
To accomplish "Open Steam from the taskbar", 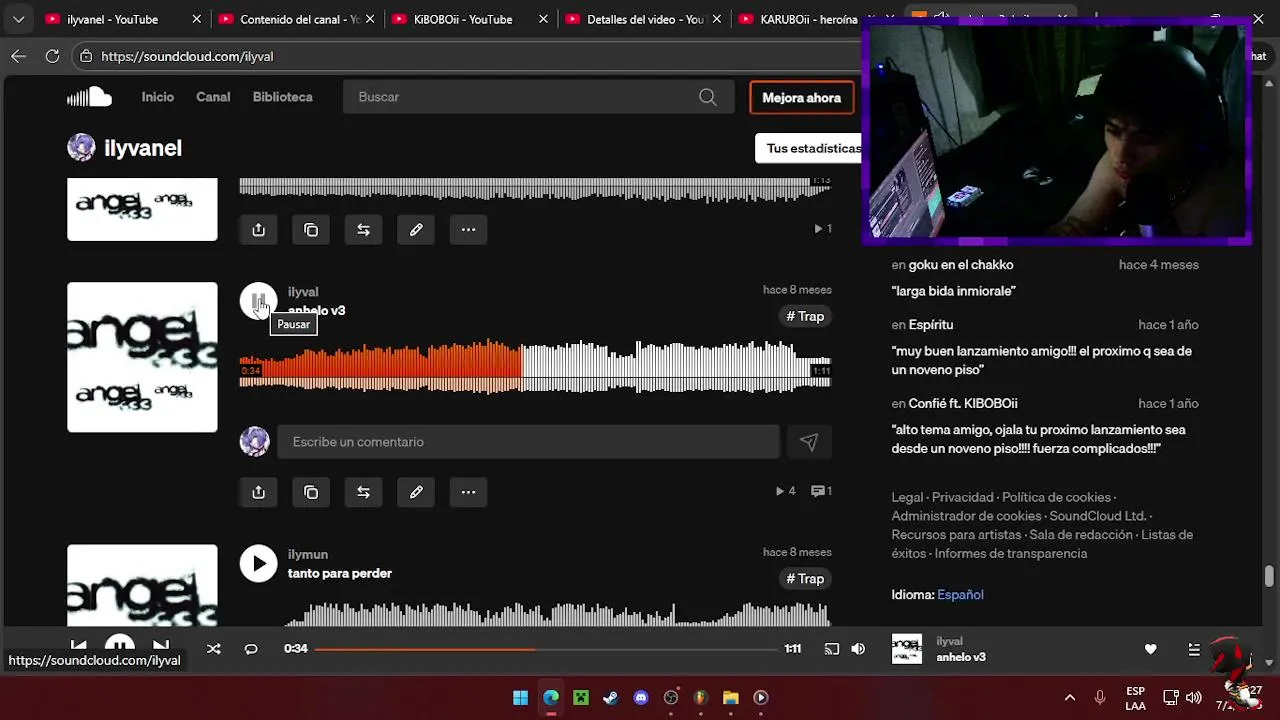I will point(611,698).
